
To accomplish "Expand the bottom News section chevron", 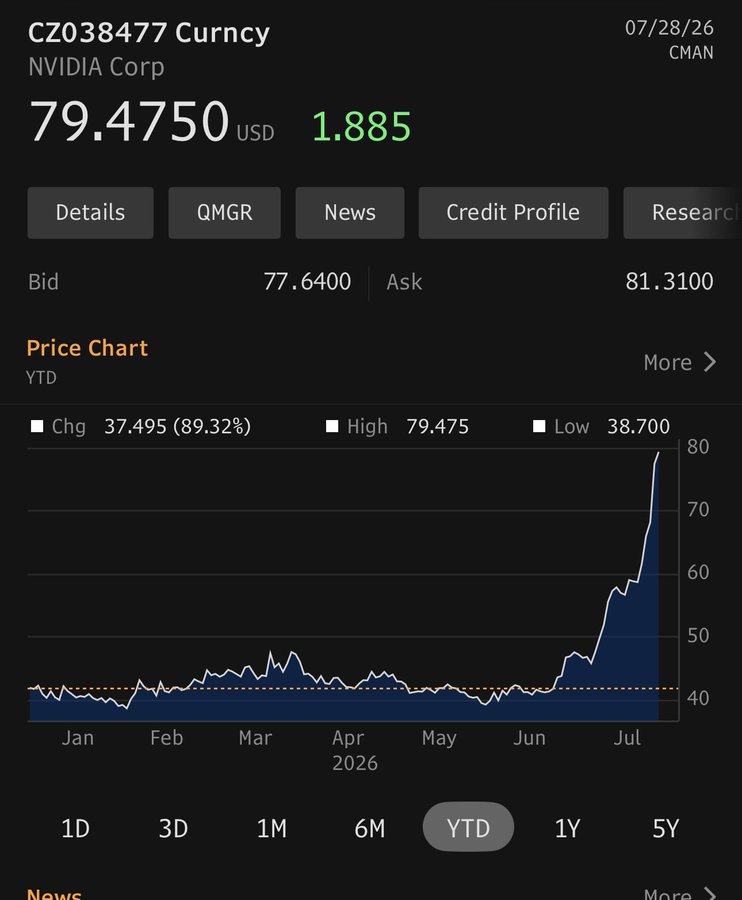I will point(710,893).
